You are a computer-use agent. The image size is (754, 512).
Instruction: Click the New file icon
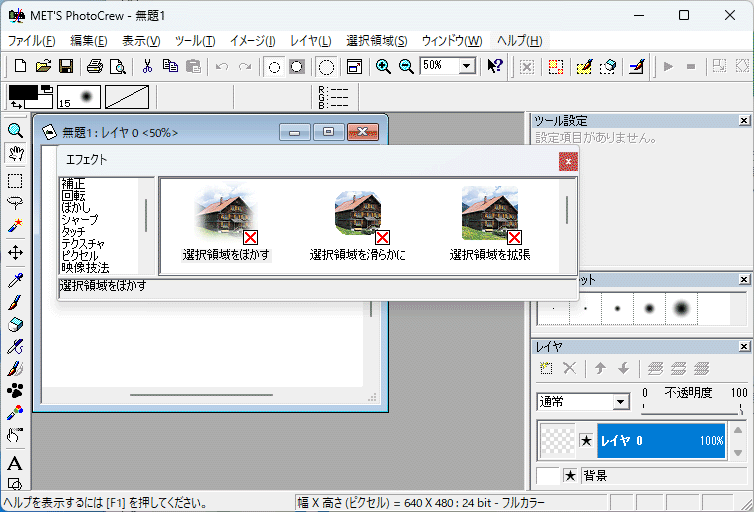[20, 66]
